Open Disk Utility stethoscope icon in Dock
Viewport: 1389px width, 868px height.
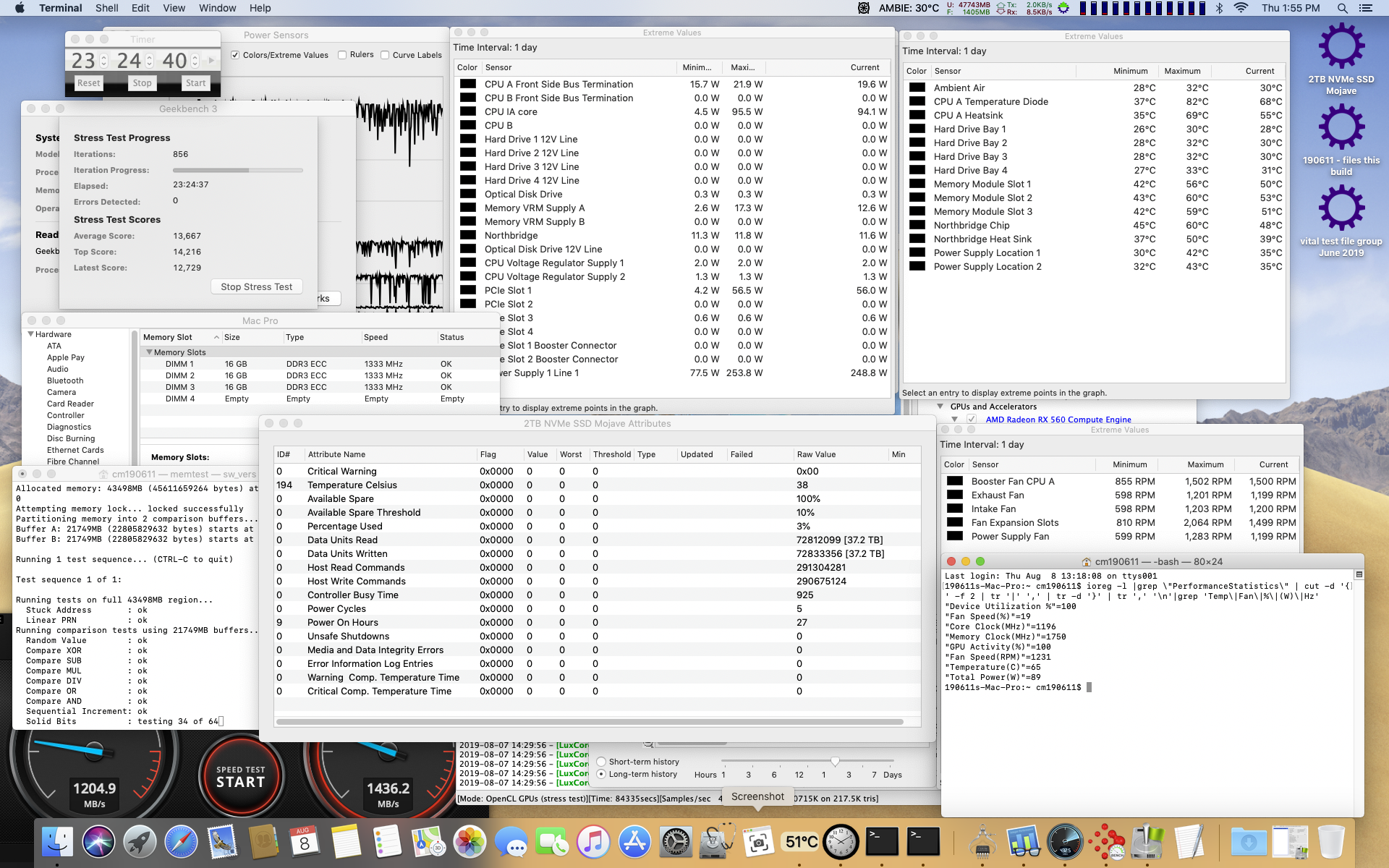pos(717,842)
